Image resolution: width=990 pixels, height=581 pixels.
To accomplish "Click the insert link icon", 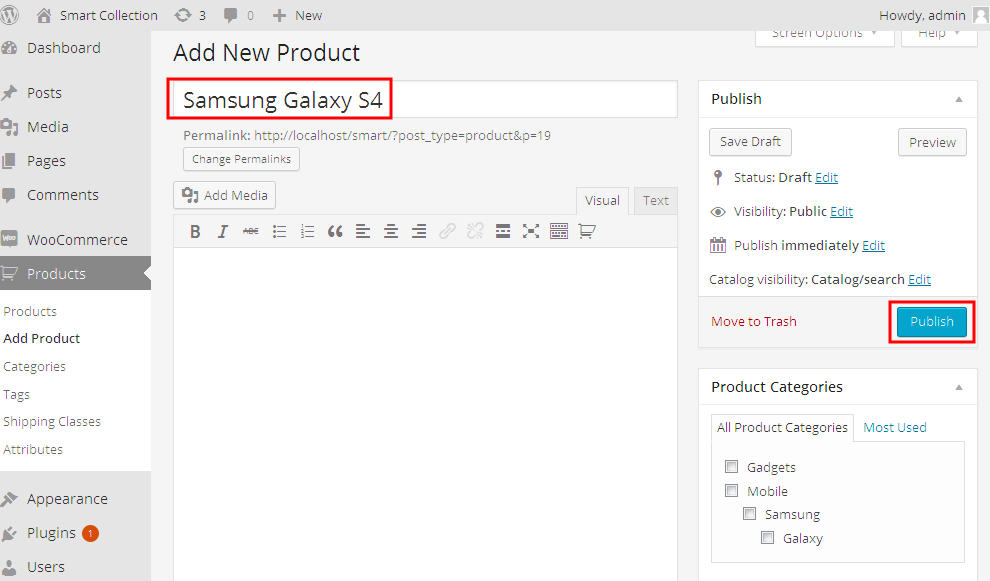I will tap(447, 232).
